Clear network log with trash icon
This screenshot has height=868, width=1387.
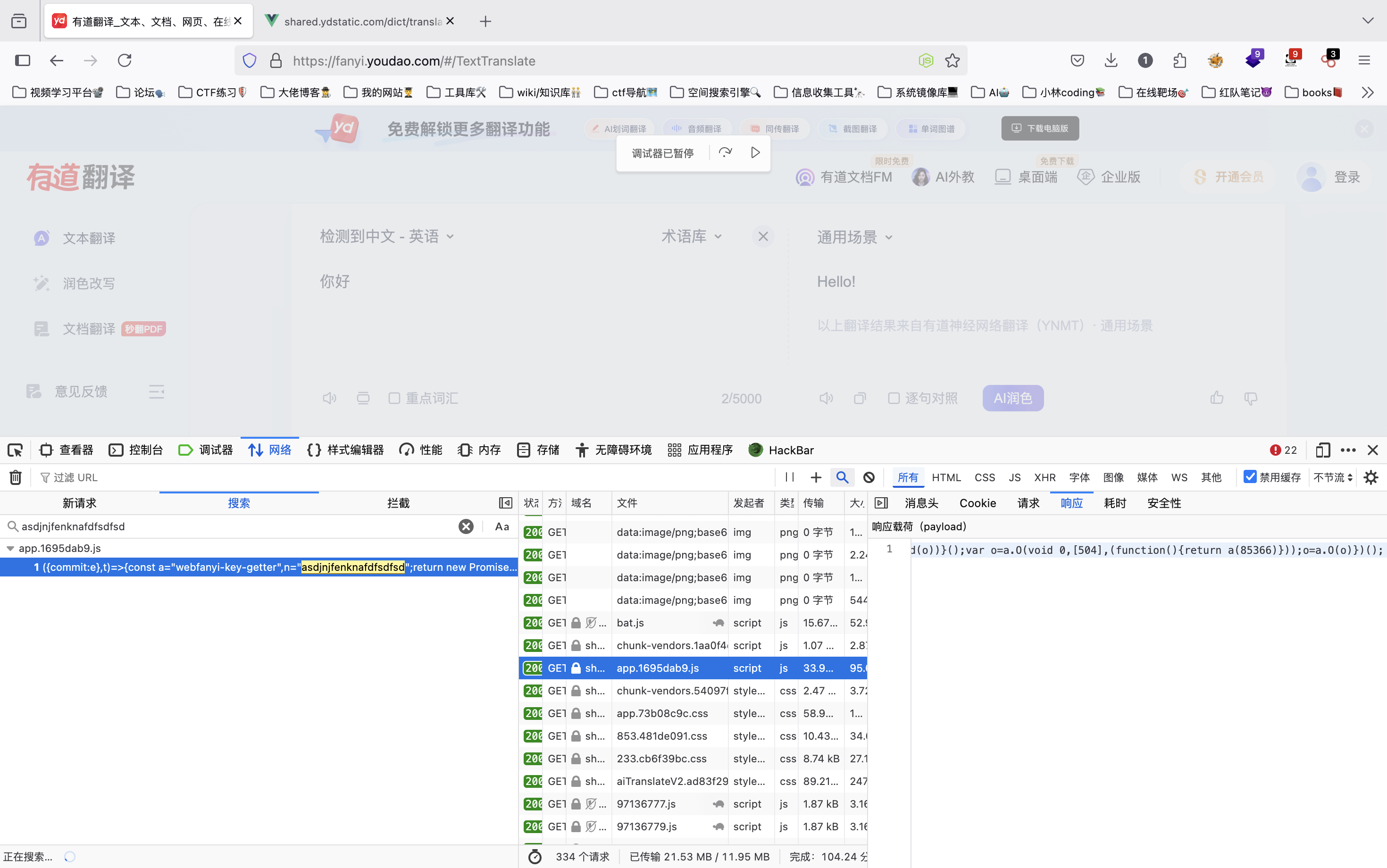[x=16, y=477]
